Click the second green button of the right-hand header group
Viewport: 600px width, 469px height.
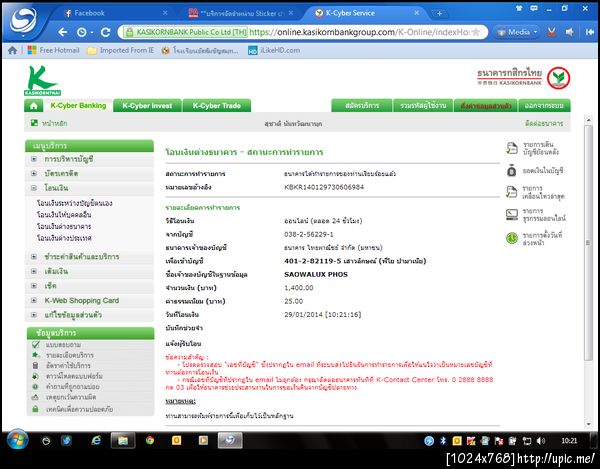tap(423, 106)
